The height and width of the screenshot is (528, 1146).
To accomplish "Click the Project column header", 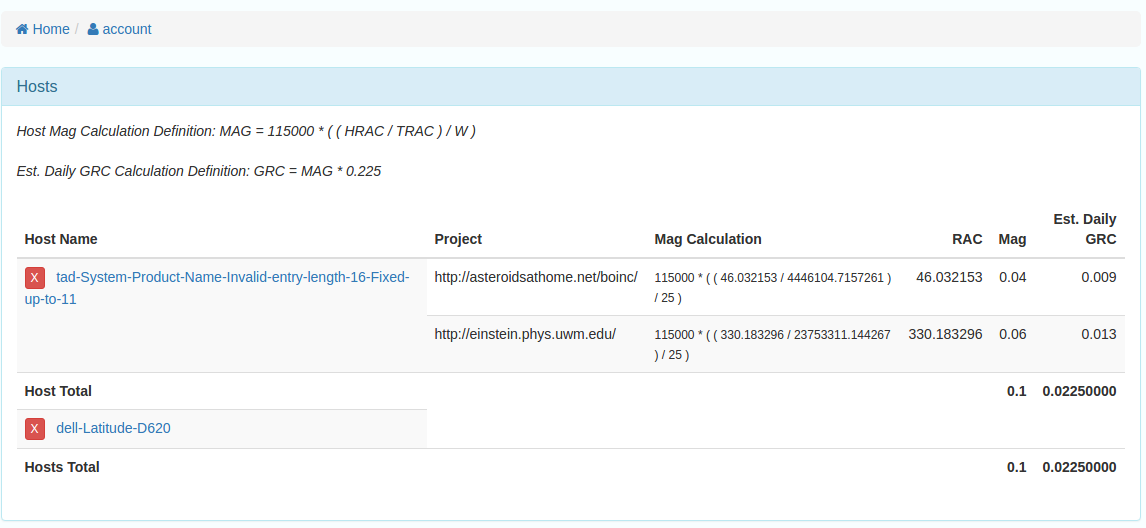I will 458,239.
